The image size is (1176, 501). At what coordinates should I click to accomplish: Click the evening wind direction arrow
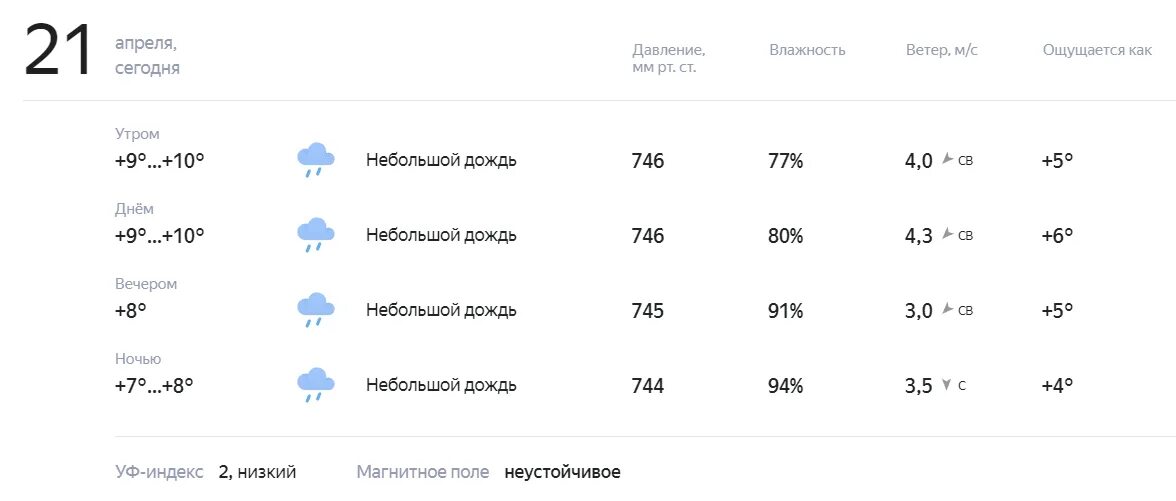pyautogui.click(x=947, y=309)
